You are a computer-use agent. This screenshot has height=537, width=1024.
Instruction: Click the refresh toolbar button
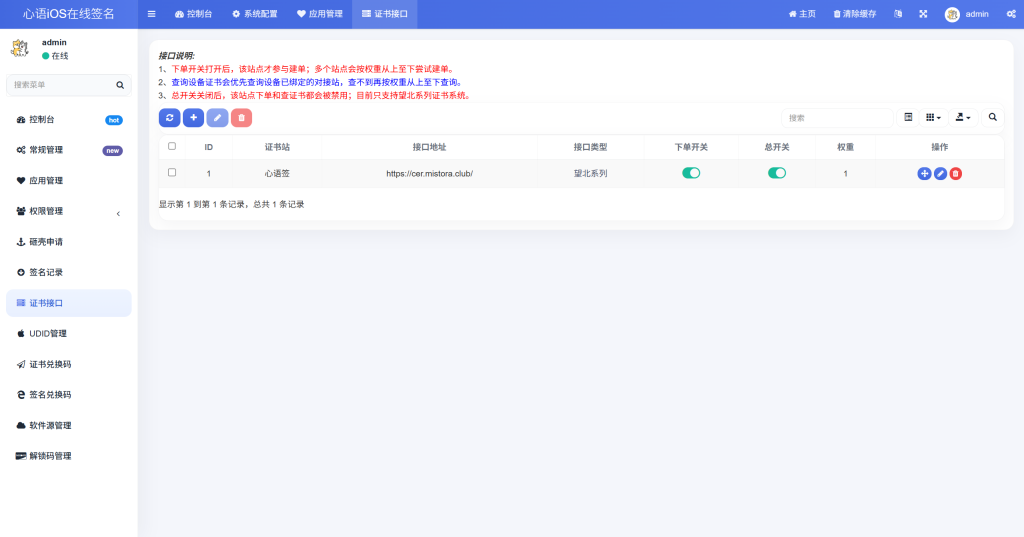click(x=170, y=118)
